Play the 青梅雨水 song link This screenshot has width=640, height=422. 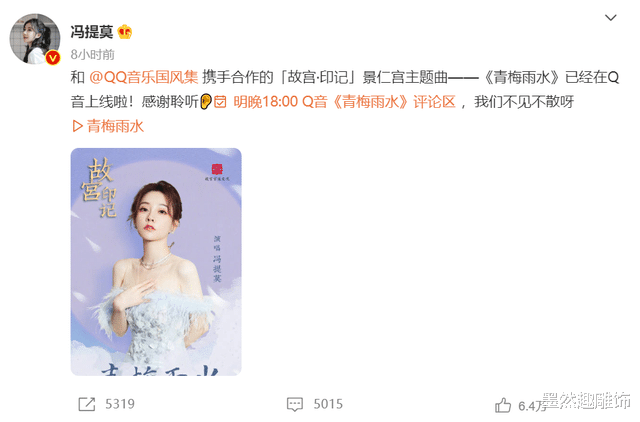pyautogui.click(x=108, y=126)
